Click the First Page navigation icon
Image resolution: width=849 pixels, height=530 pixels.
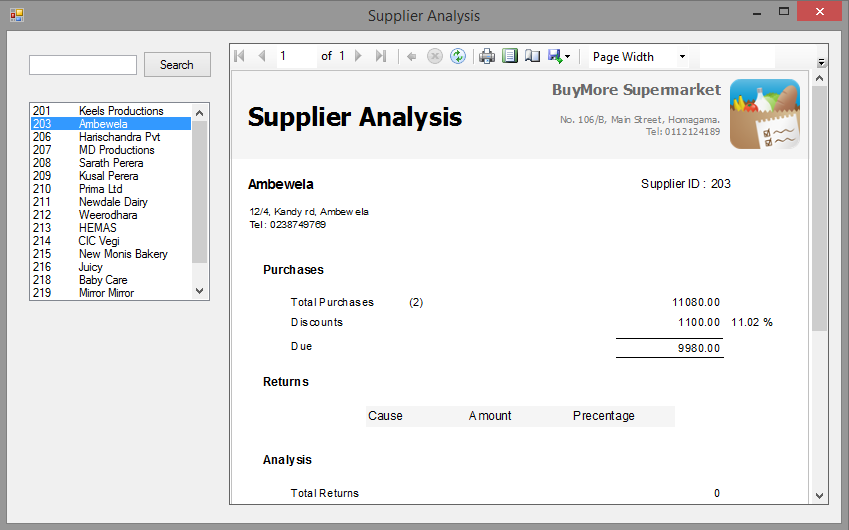click(x=240, y=57)
